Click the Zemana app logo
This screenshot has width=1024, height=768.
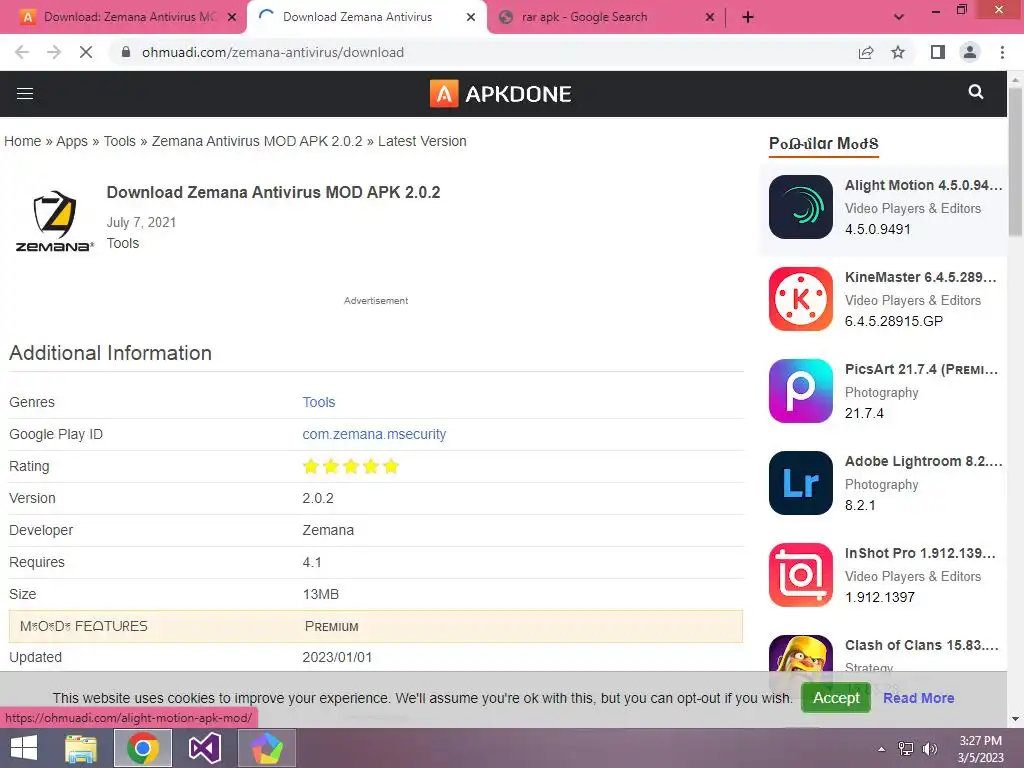click(54, 221)
